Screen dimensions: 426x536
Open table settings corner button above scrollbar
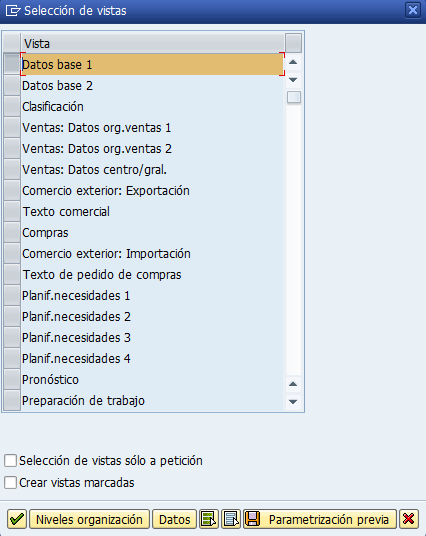click(293, 43)
